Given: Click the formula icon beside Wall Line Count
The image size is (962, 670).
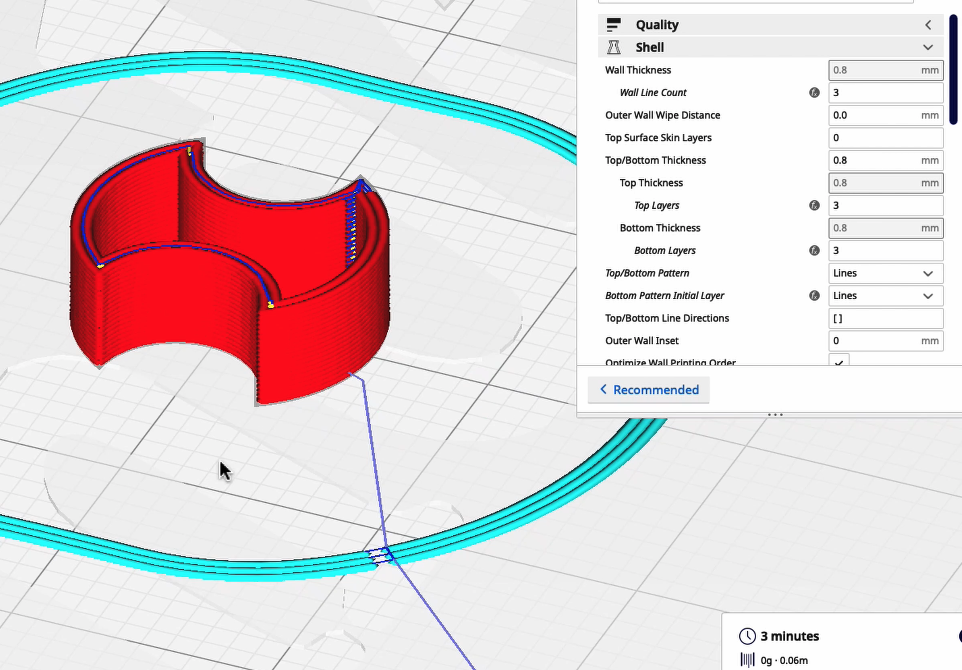Looking at the screenshot, I should pyautogui.click(x=814, y=93).
